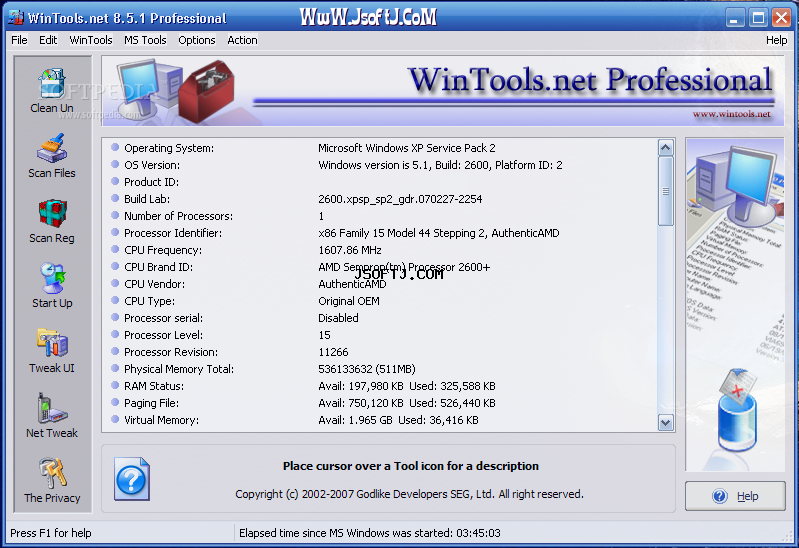Select the Paging File row
The height and width of the screenshot is (548, 799).
(x=381, y=403)
